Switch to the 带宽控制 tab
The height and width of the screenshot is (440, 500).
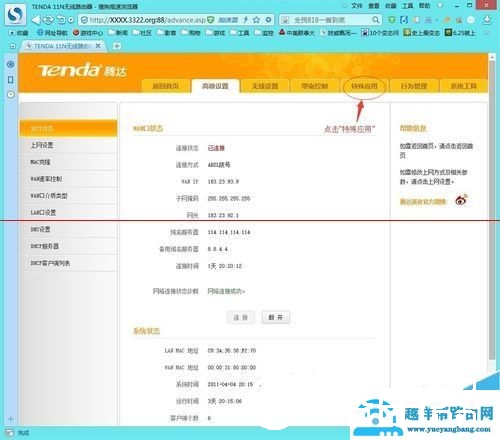coord(315,86)
